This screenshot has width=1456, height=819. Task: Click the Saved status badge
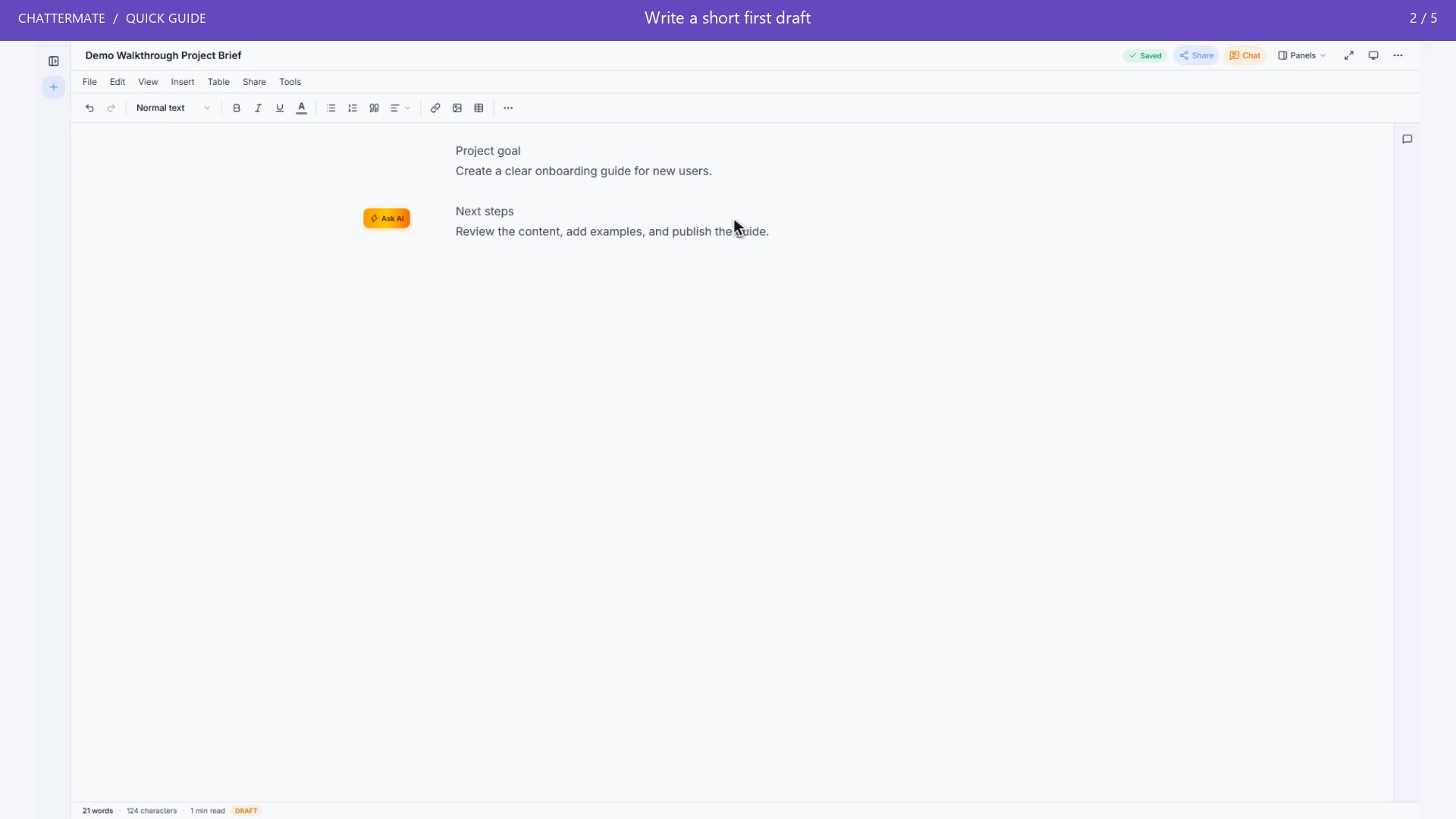1145,55
